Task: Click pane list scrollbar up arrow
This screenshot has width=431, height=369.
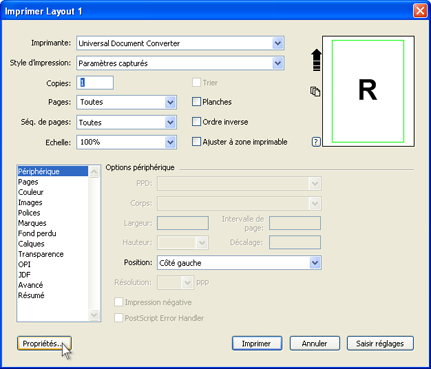Action: point(94,172)
